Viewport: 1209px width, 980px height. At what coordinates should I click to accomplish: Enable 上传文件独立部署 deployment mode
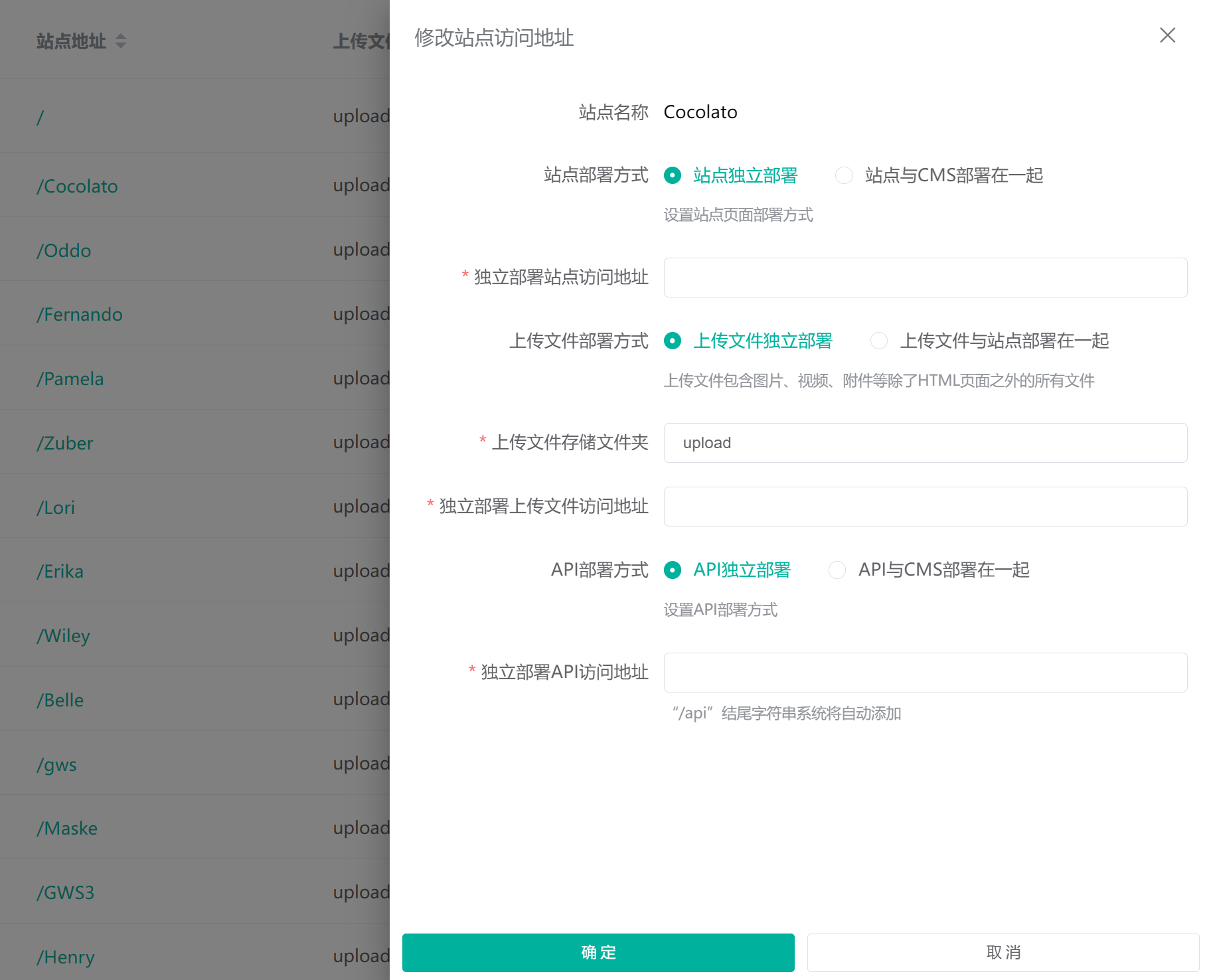[672, 341]
